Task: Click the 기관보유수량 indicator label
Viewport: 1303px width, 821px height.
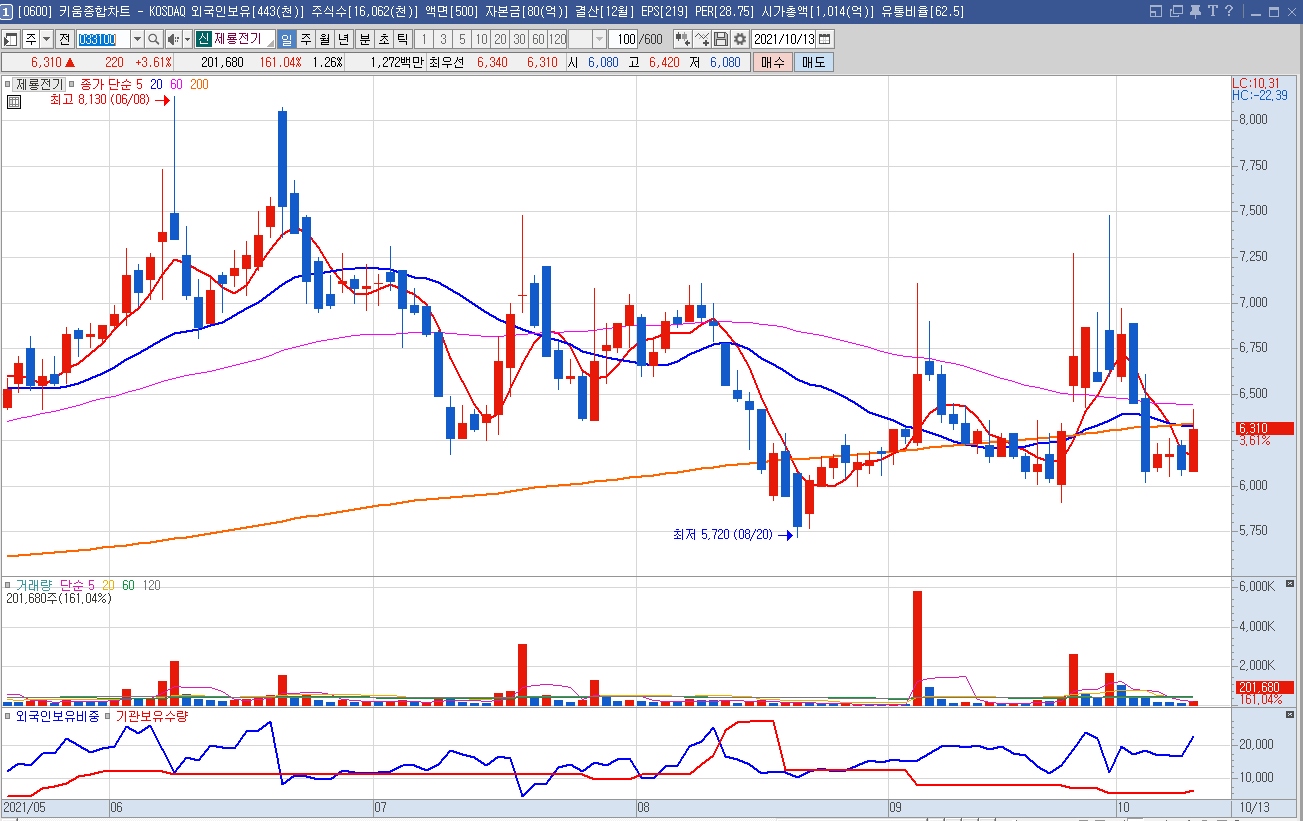Action: pyautogui.click(x=151, y=716)
